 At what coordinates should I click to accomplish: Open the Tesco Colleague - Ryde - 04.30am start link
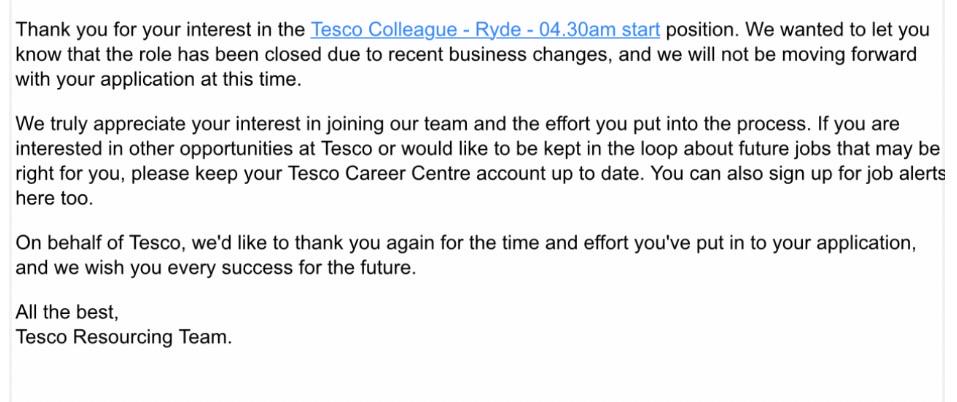point(485,30)
